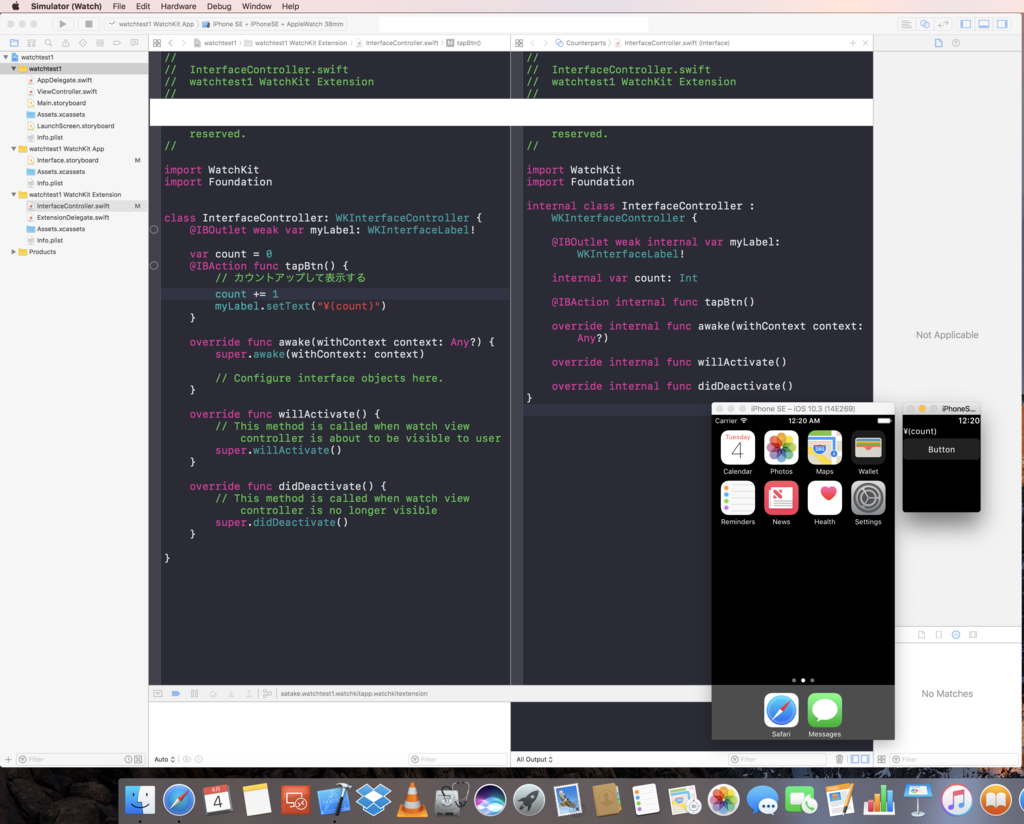Clear the console with trash icon
Viewport: 1024px width, 824px height.
click(x=839, y=759)
